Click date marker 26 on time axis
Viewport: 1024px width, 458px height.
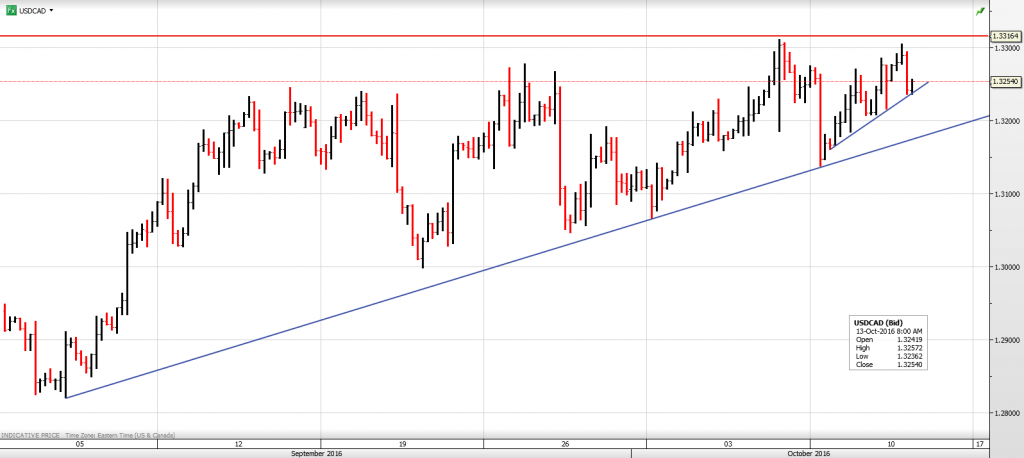click(565, 443)
